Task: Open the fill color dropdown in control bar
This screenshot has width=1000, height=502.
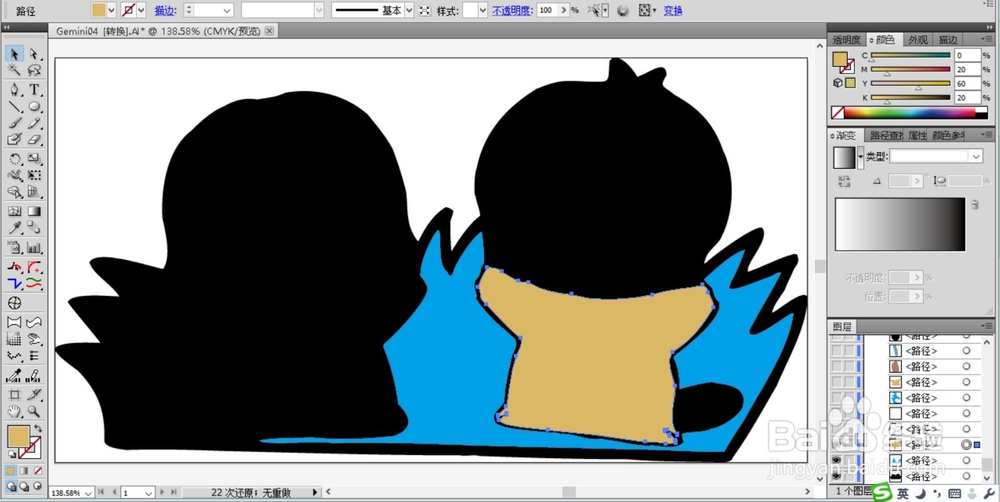Action: pos(111,10)
